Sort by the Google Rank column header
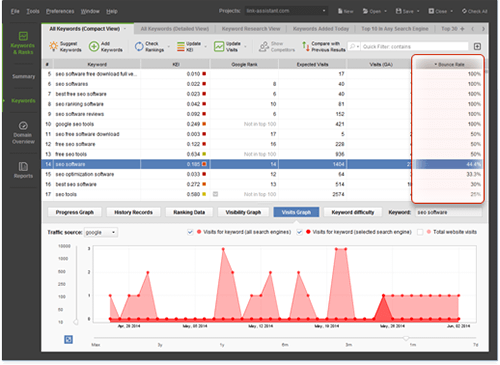 244,64
